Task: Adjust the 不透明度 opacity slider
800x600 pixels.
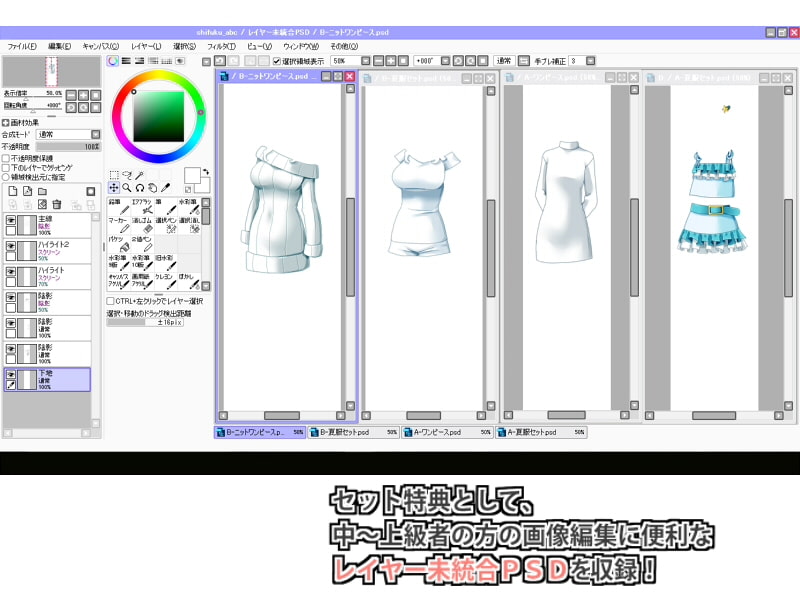Action: [68, 146]
